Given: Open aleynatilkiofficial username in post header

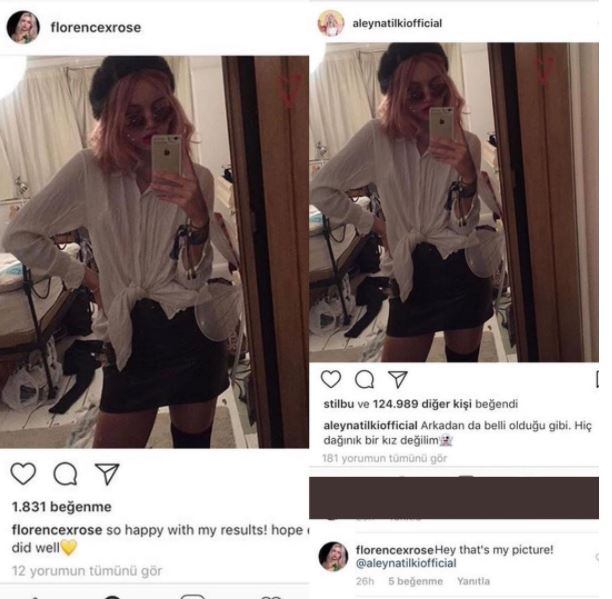Looking at the screenshot, I should [397, 23].
